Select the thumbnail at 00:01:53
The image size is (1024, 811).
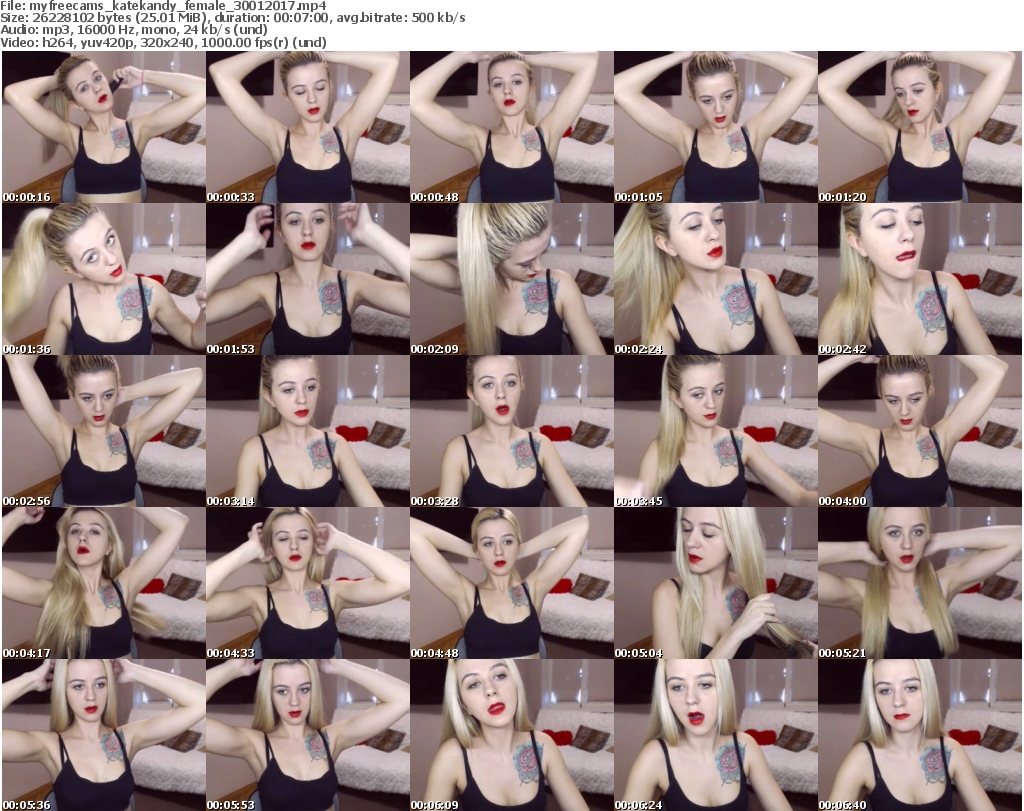308,279
